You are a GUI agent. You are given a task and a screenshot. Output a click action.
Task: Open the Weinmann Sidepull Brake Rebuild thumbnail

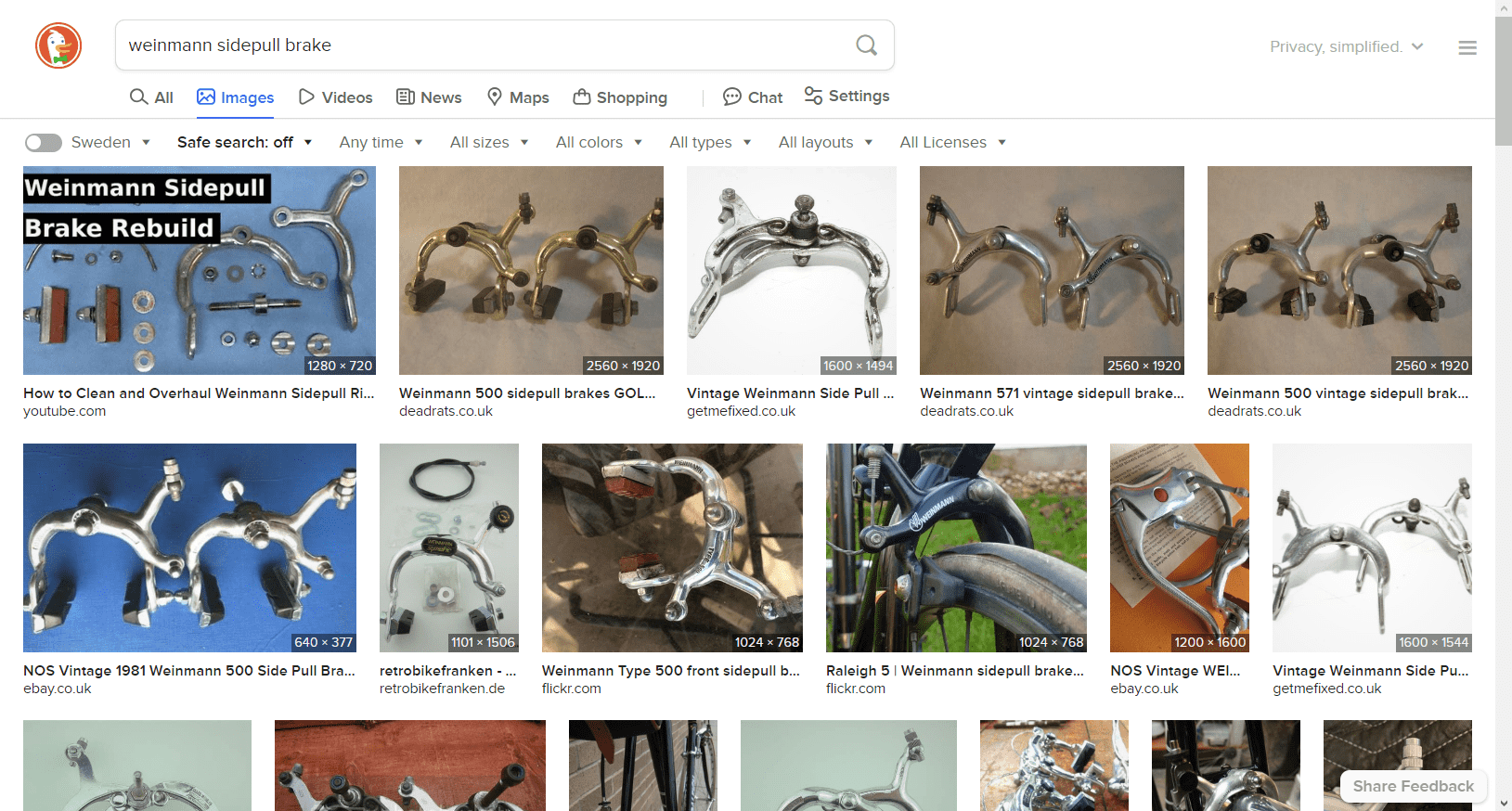pos(200,270)
